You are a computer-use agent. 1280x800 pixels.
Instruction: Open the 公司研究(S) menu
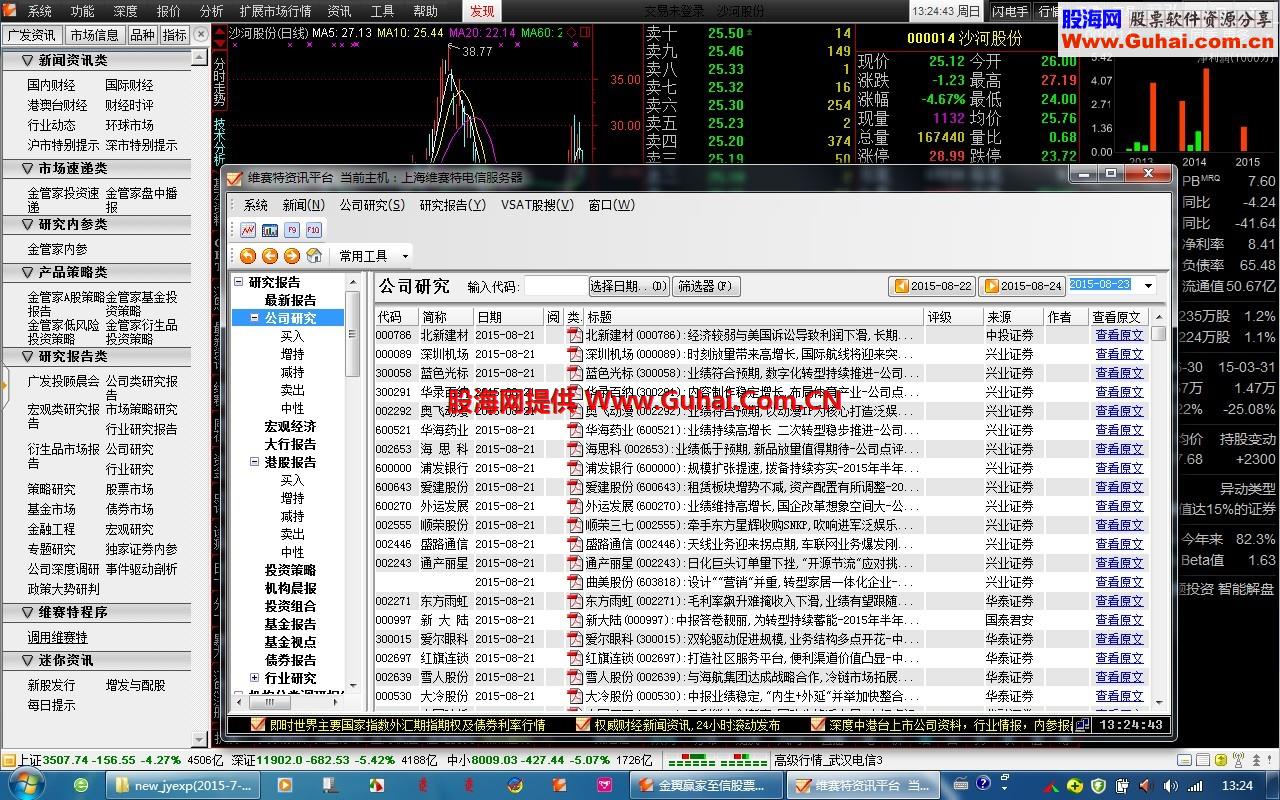coord(372,205)
